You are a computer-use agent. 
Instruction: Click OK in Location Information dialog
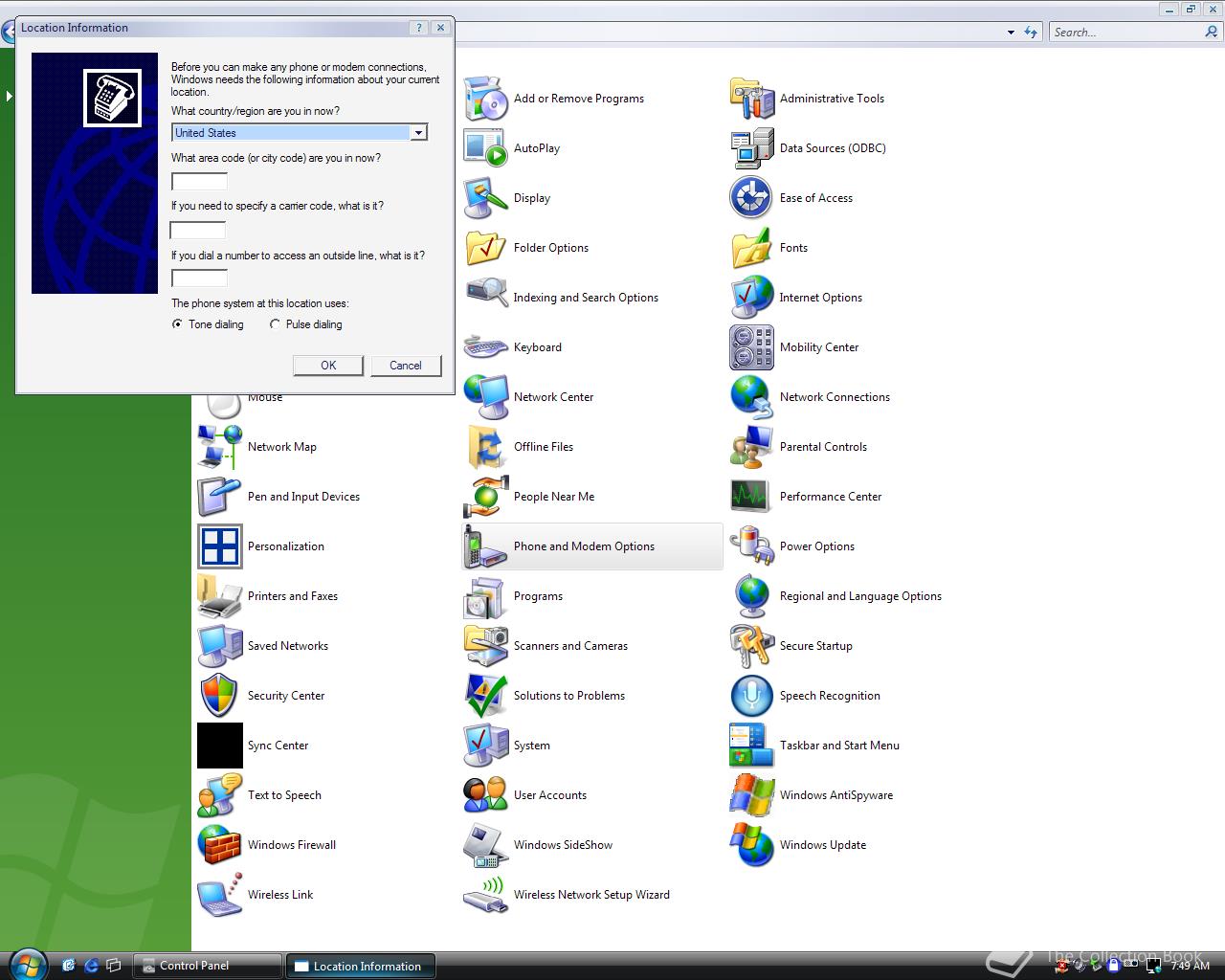click(x=328, y=366)
